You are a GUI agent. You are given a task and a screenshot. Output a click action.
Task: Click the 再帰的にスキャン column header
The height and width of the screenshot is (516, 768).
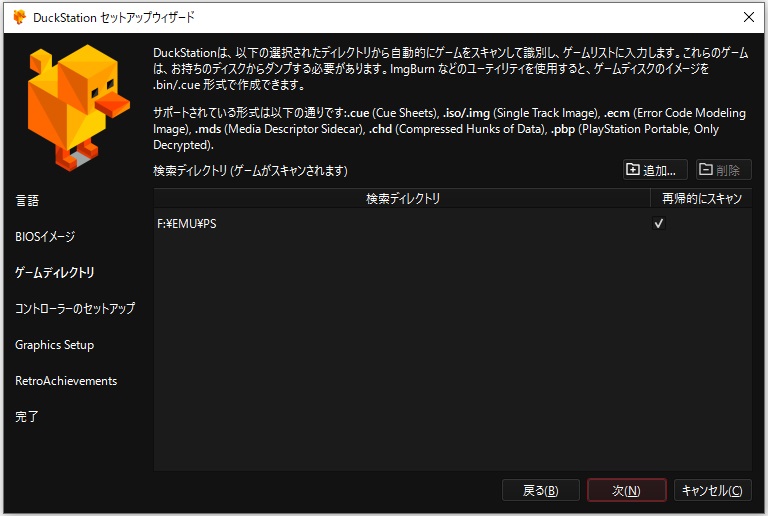click(x=701, y=198)
